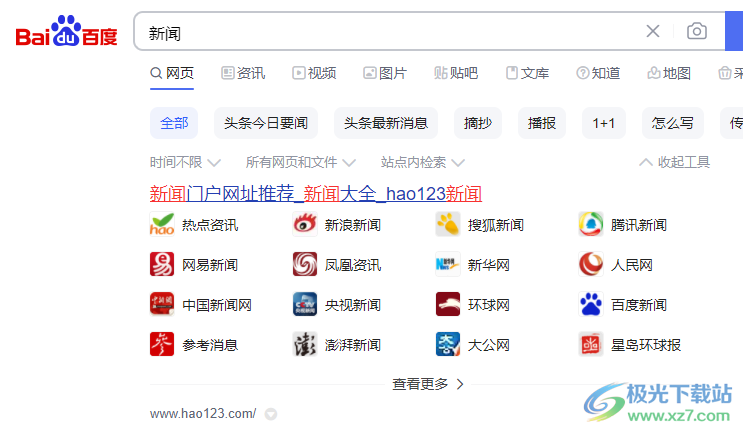Click the Sohu 搜狐新闻 icon

click(448, 225)
